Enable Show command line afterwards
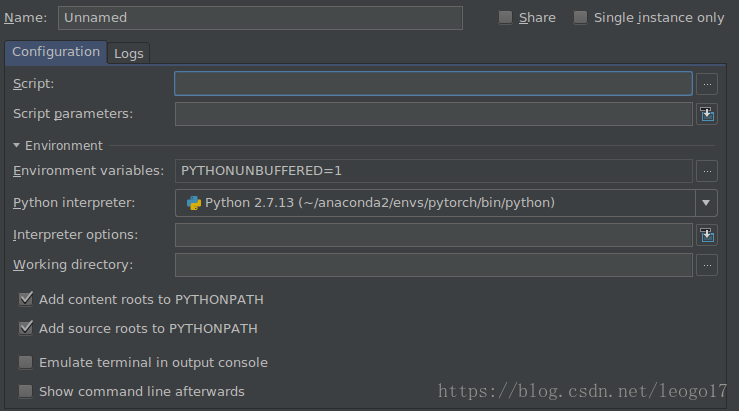The height and width of the screenshot is (411, 739). [25, 391]
